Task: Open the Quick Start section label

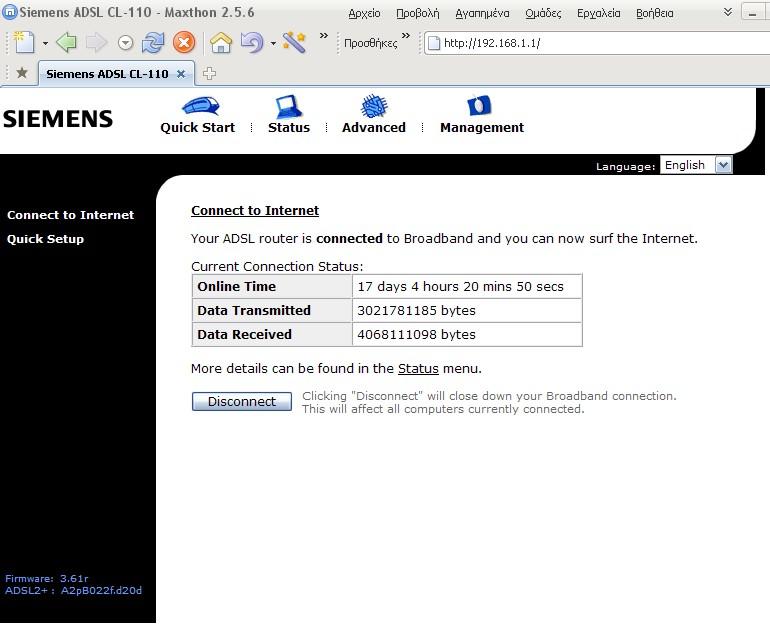Action: click(197, 127)
